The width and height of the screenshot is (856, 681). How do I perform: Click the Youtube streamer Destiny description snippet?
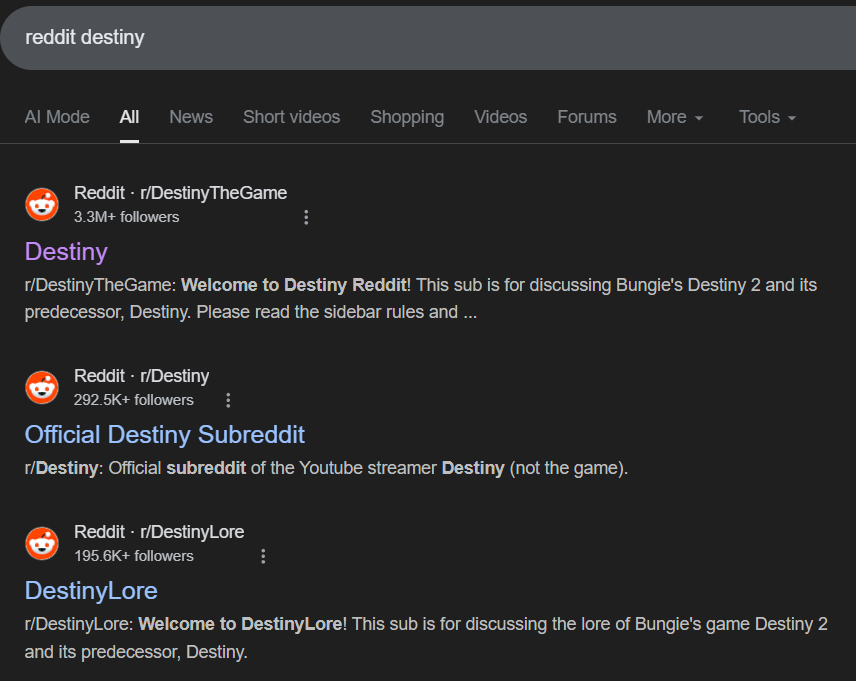coord(326,469)
